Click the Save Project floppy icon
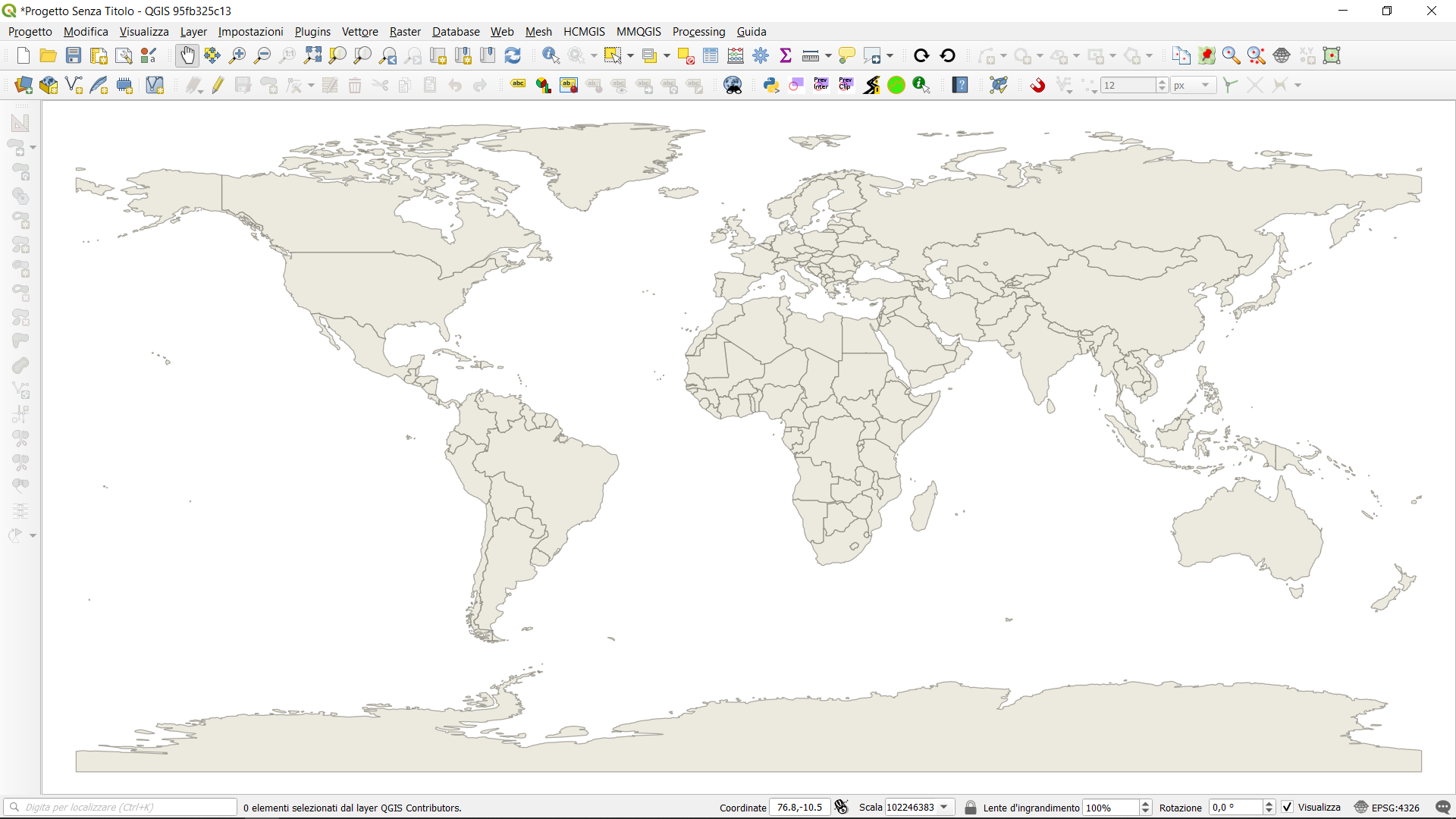 (x=74, y=55)
